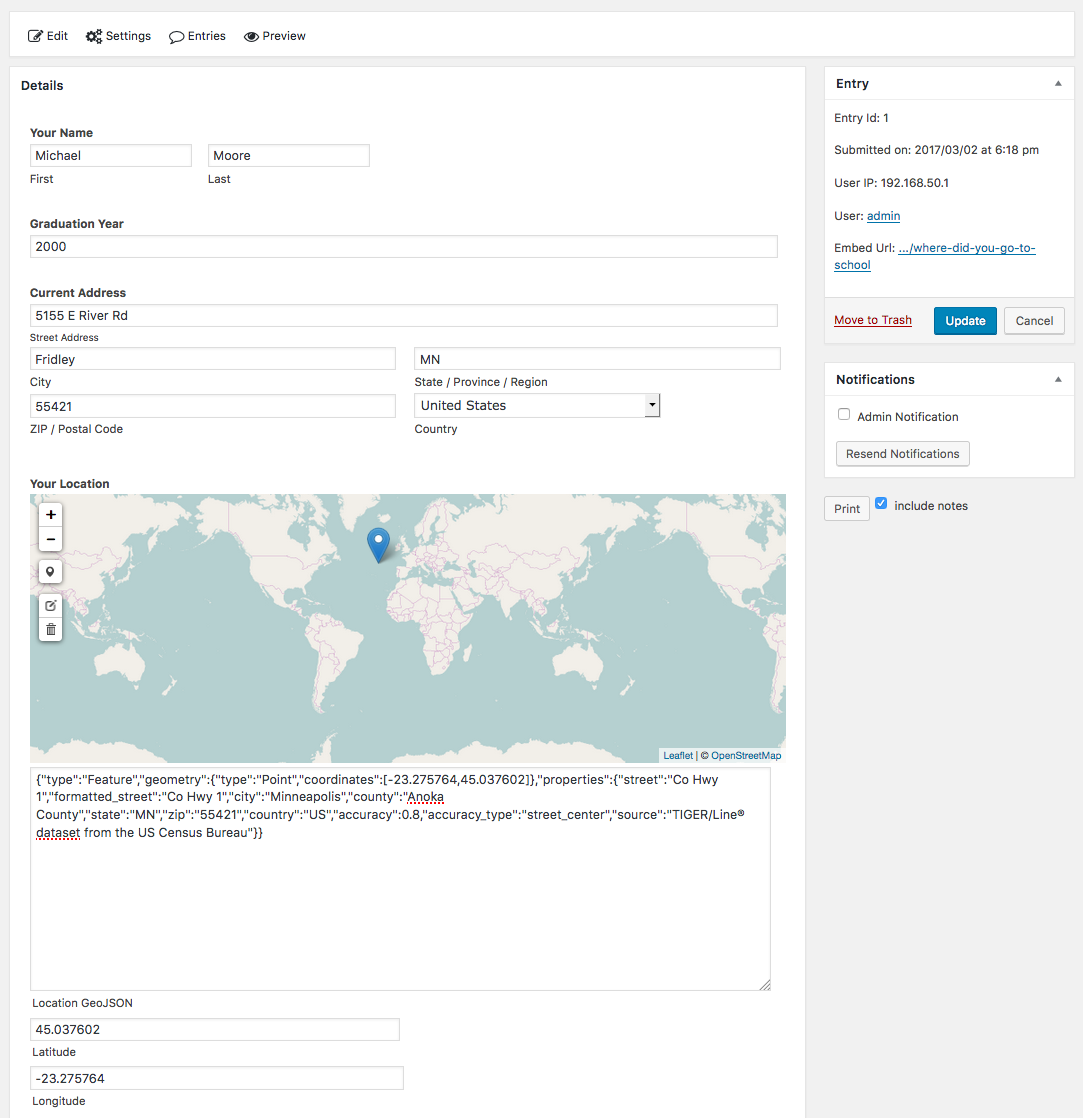Open the Settings menu item
This screenshot has width=1083, height=1118.
[118, 36]
